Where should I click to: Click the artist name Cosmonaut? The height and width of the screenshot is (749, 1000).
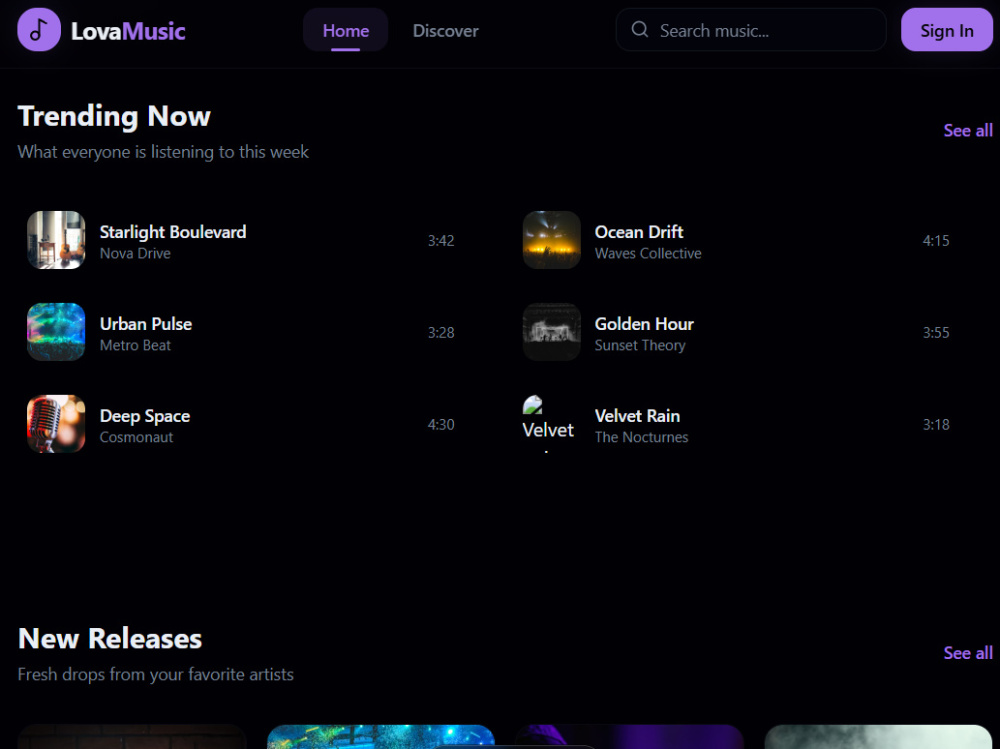136,437
